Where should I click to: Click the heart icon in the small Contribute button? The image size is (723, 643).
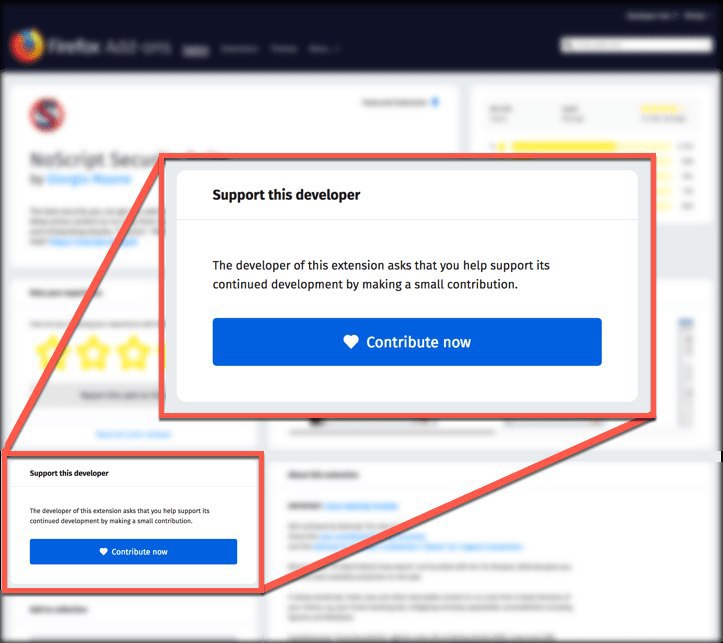point(103,551)
